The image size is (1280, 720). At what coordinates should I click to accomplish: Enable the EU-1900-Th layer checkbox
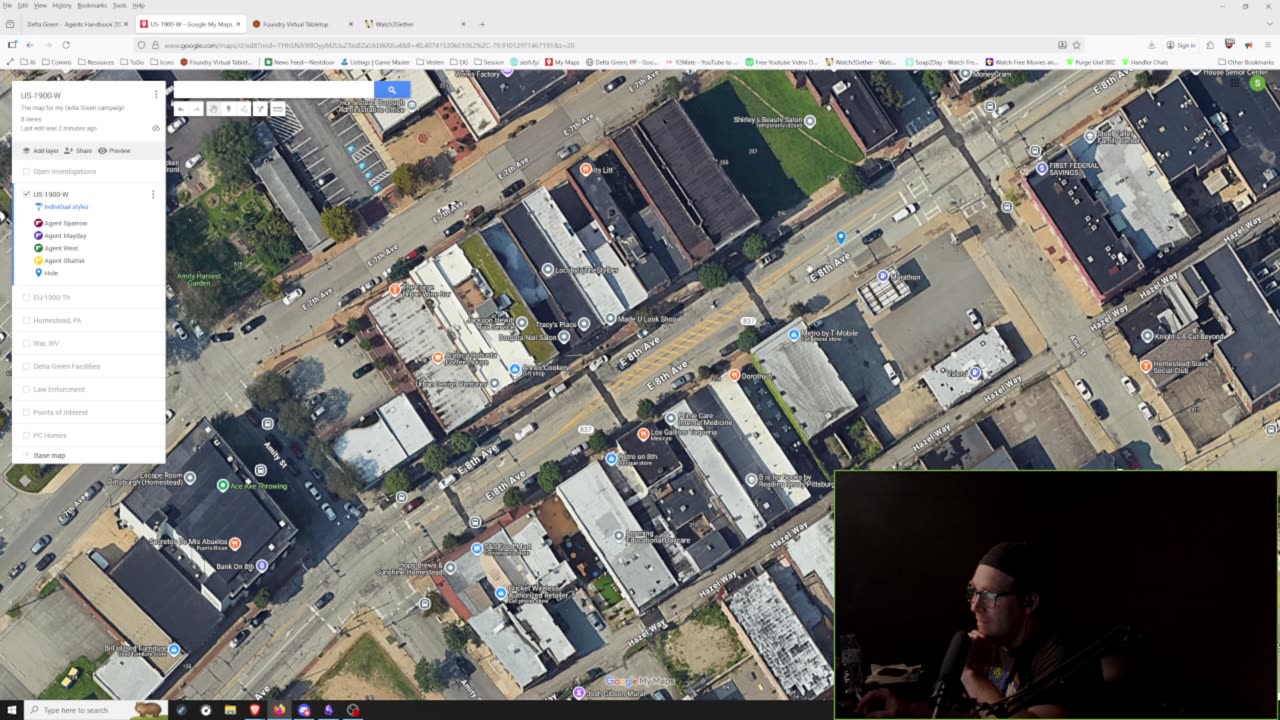27,297
